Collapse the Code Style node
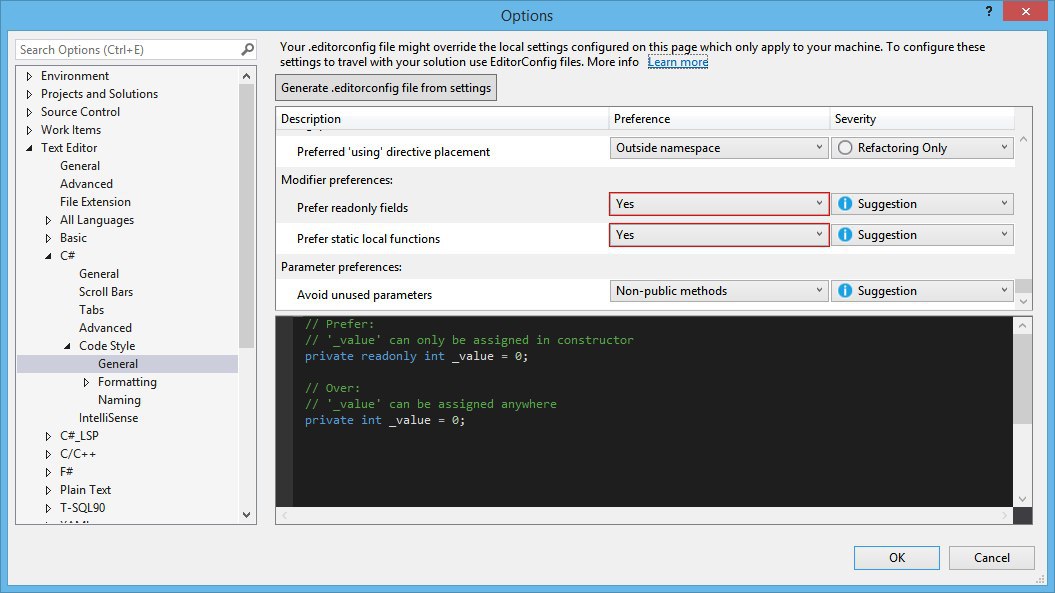 pyautogui.click(x=67, y=346)
